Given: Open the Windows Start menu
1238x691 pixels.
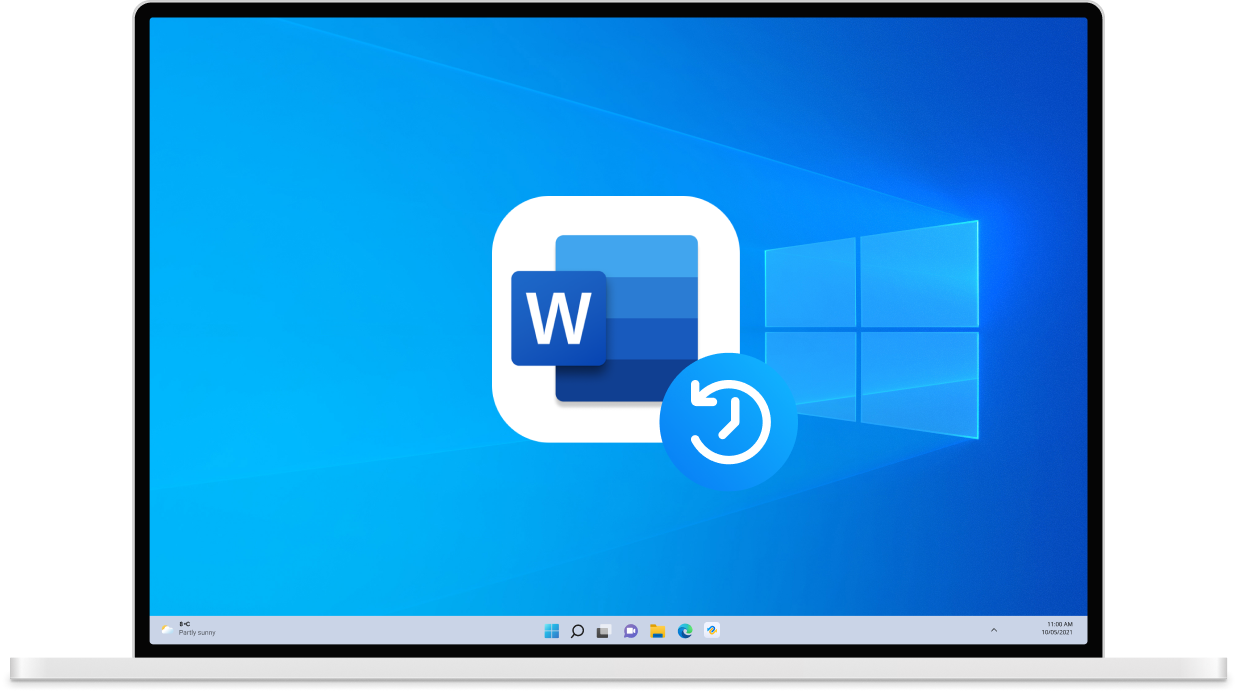Looking at the screenshot, I should click(551, 631).
